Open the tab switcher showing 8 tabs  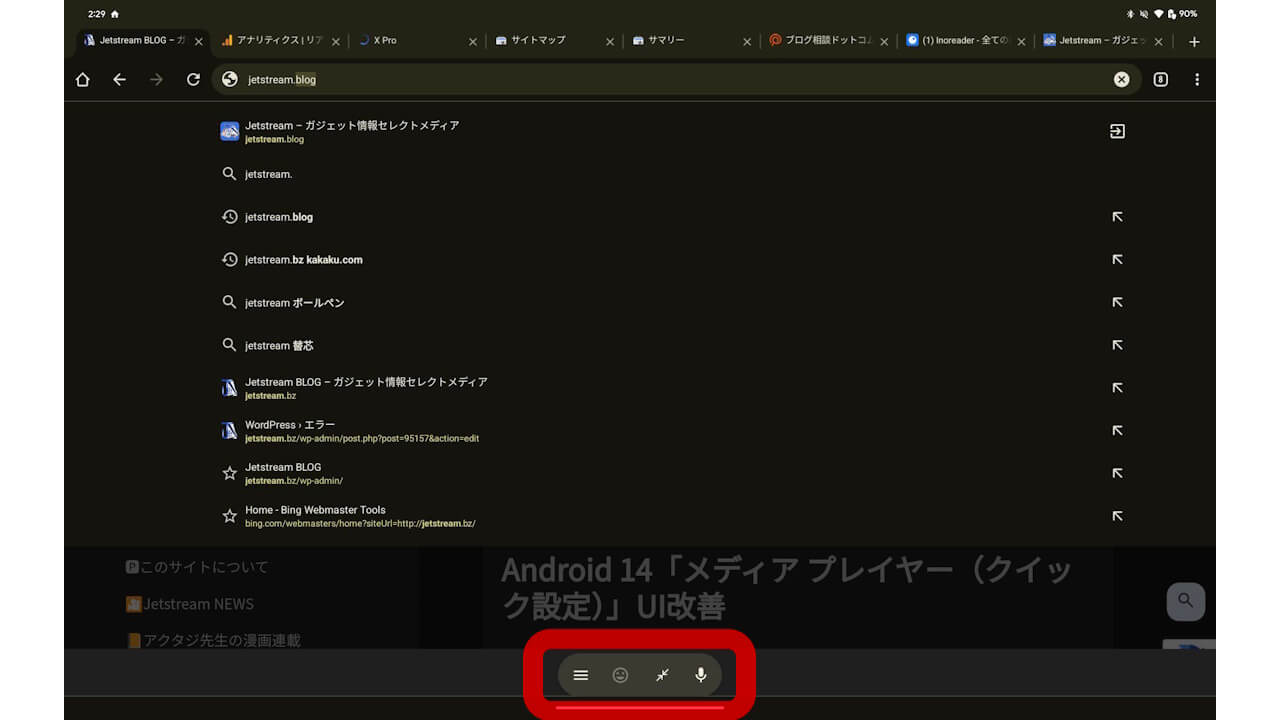pos(1160,80)
